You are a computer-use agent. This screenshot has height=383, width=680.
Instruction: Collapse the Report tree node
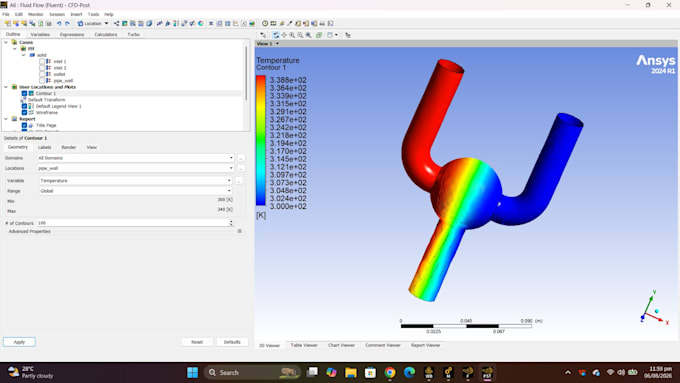pos(6,119)
